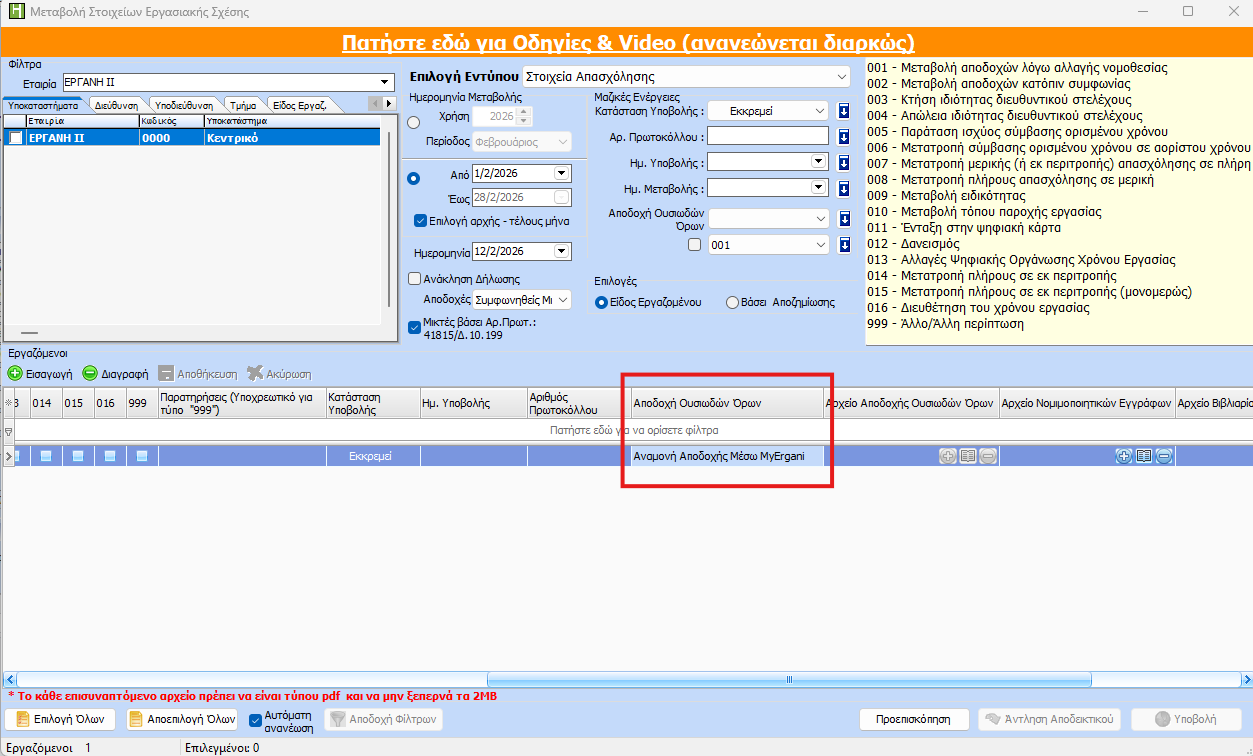Apply Ημ. Υποβολής mass action arrow
This screenshot has width=1253, height=756.
point(844,162)
